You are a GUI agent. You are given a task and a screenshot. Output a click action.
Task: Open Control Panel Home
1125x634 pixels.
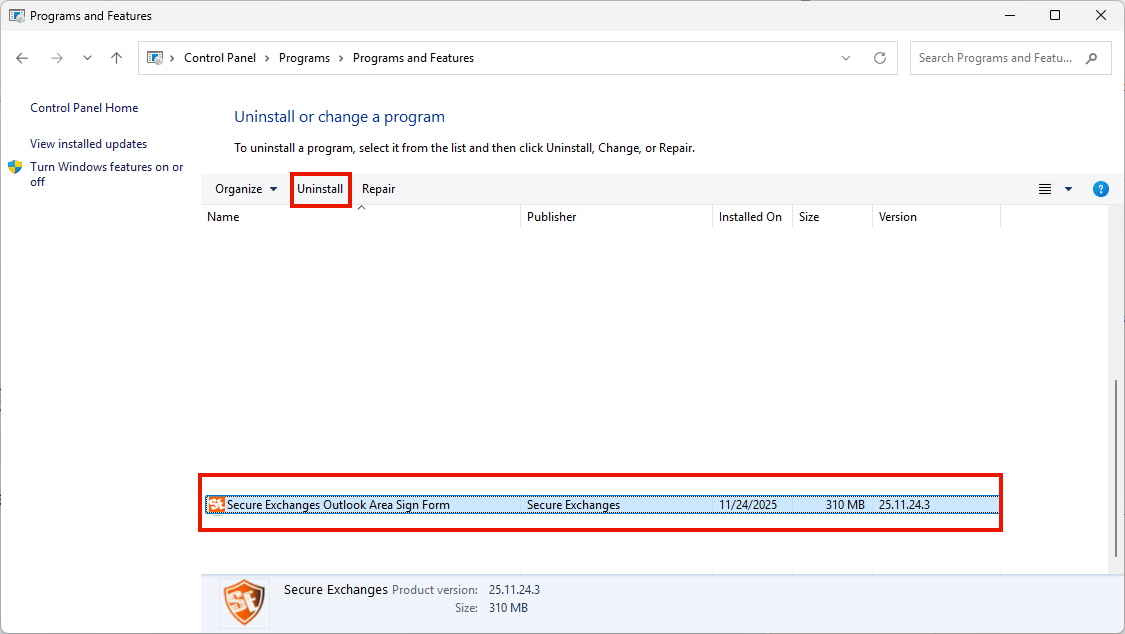84,108
